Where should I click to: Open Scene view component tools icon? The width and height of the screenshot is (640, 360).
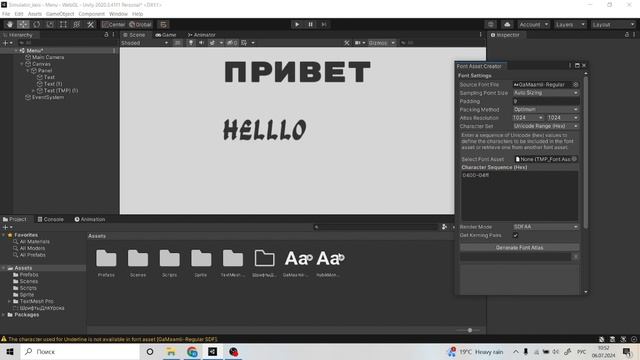coord(347,42)
